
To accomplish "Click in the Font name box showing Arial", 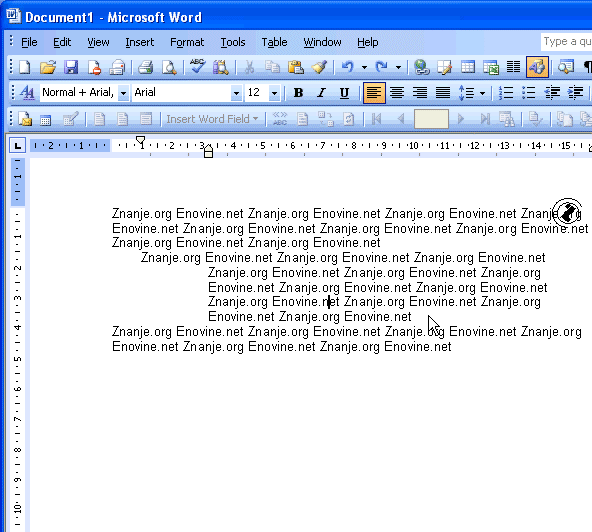I will pyautogui.click(x=181, y=93).
